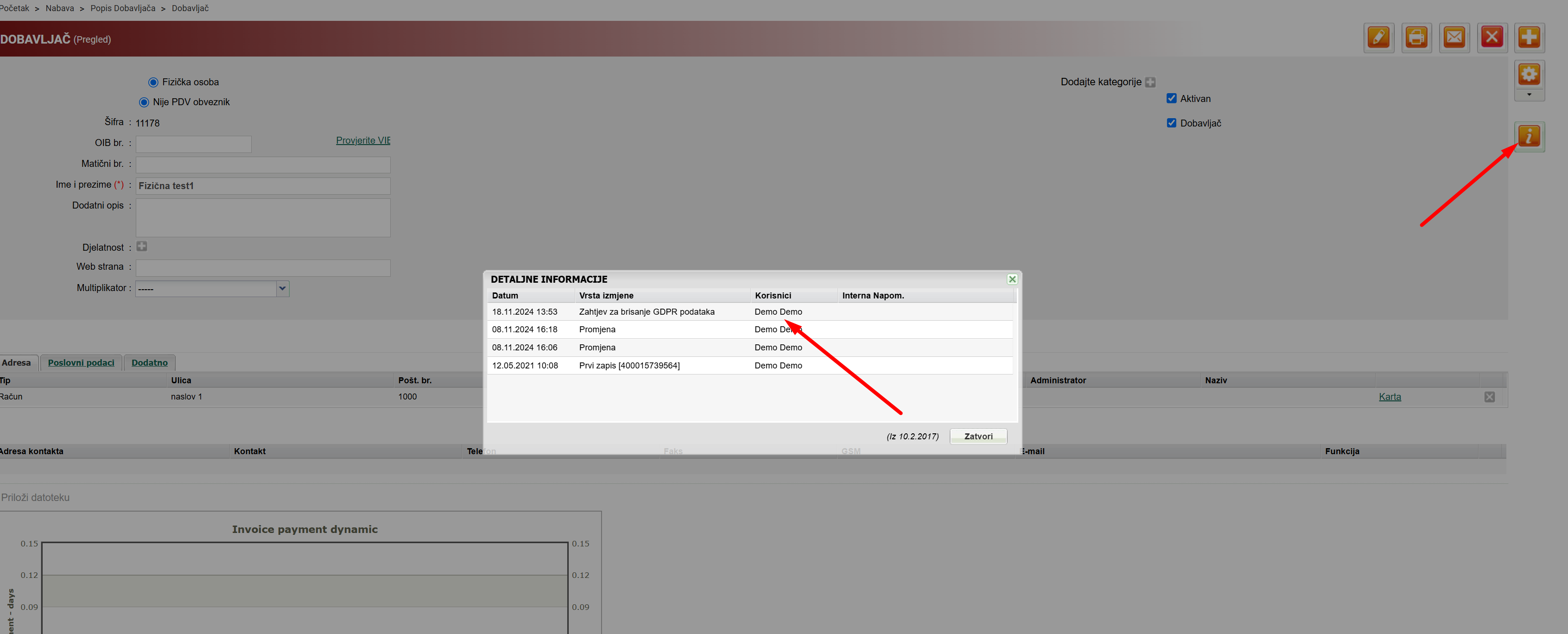Click the orange info icon
Image resolution: width=1568 pixels, height=634 pixels.
coord(1529,136)
